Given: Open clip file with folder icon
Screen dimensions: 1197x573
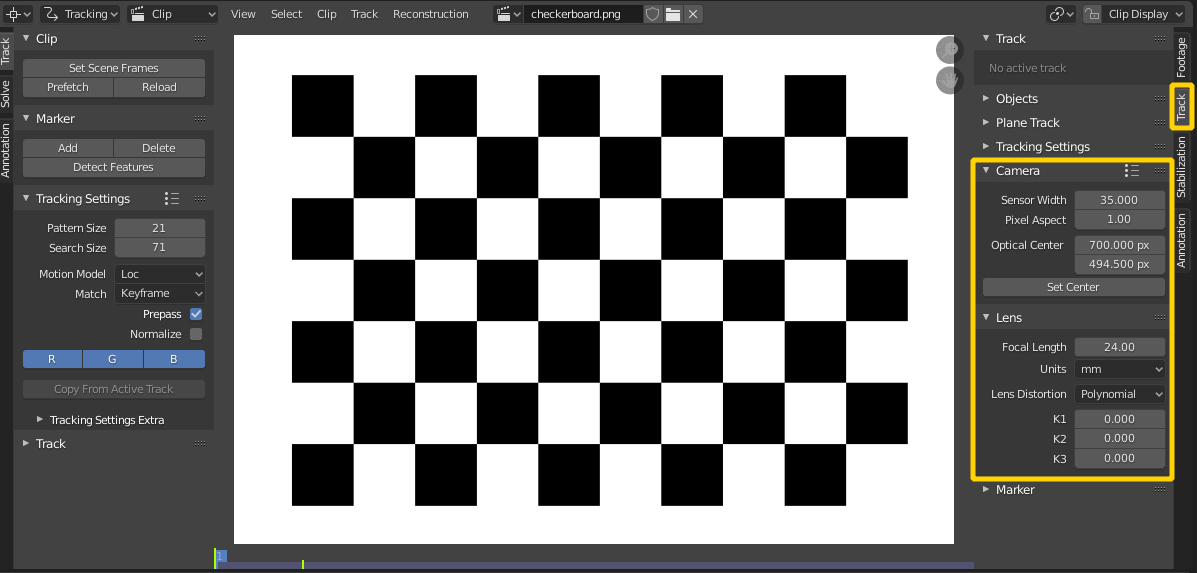Looking at the screenshot, I should pos(672,14).
